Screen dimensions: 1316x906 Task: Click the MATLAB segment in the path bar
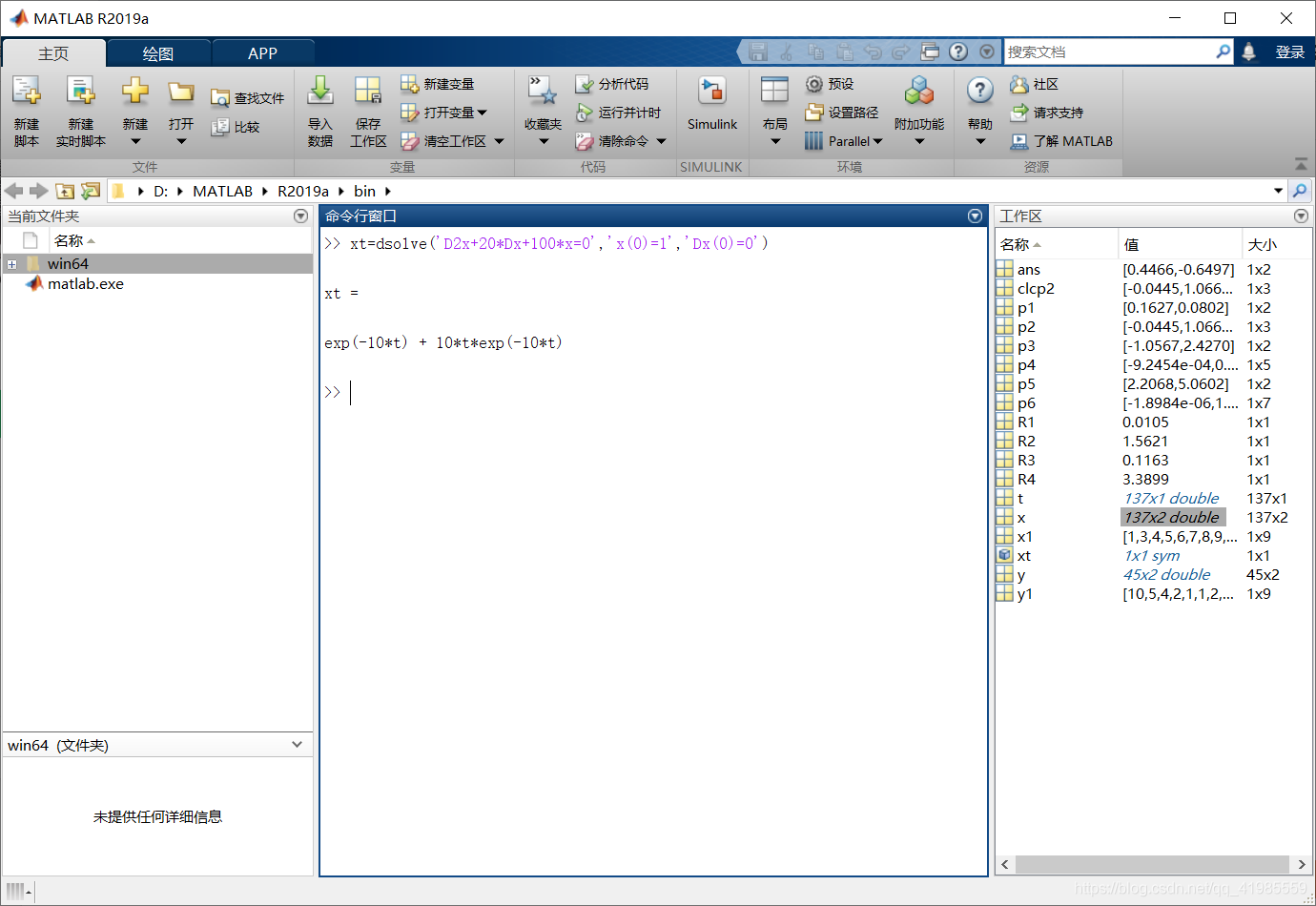pos(223,191)
